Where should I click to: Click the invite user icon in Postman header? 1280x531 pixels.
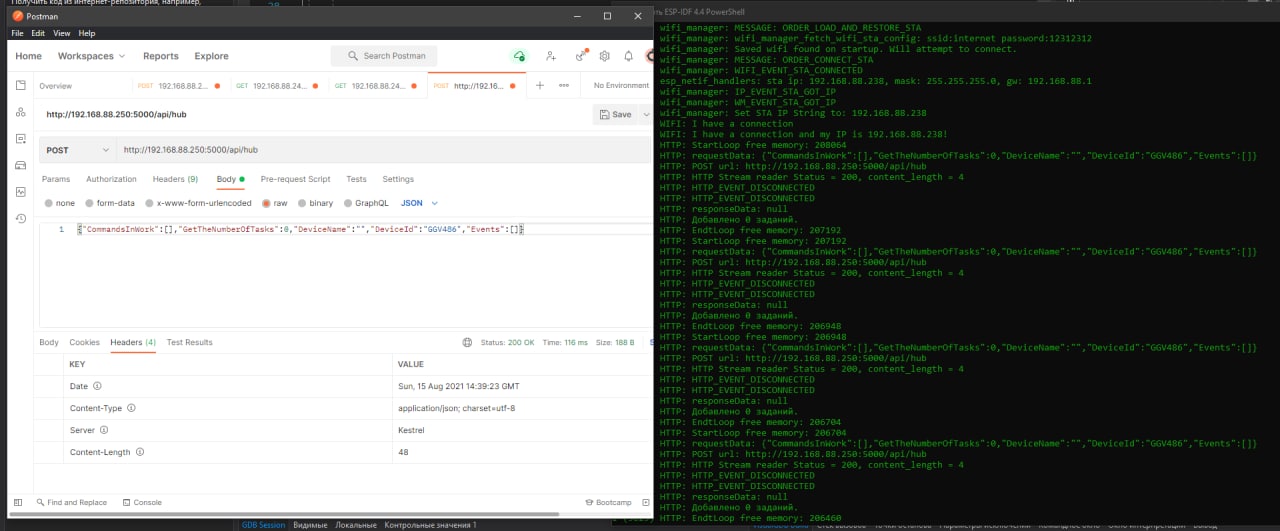tap(553, 56)
